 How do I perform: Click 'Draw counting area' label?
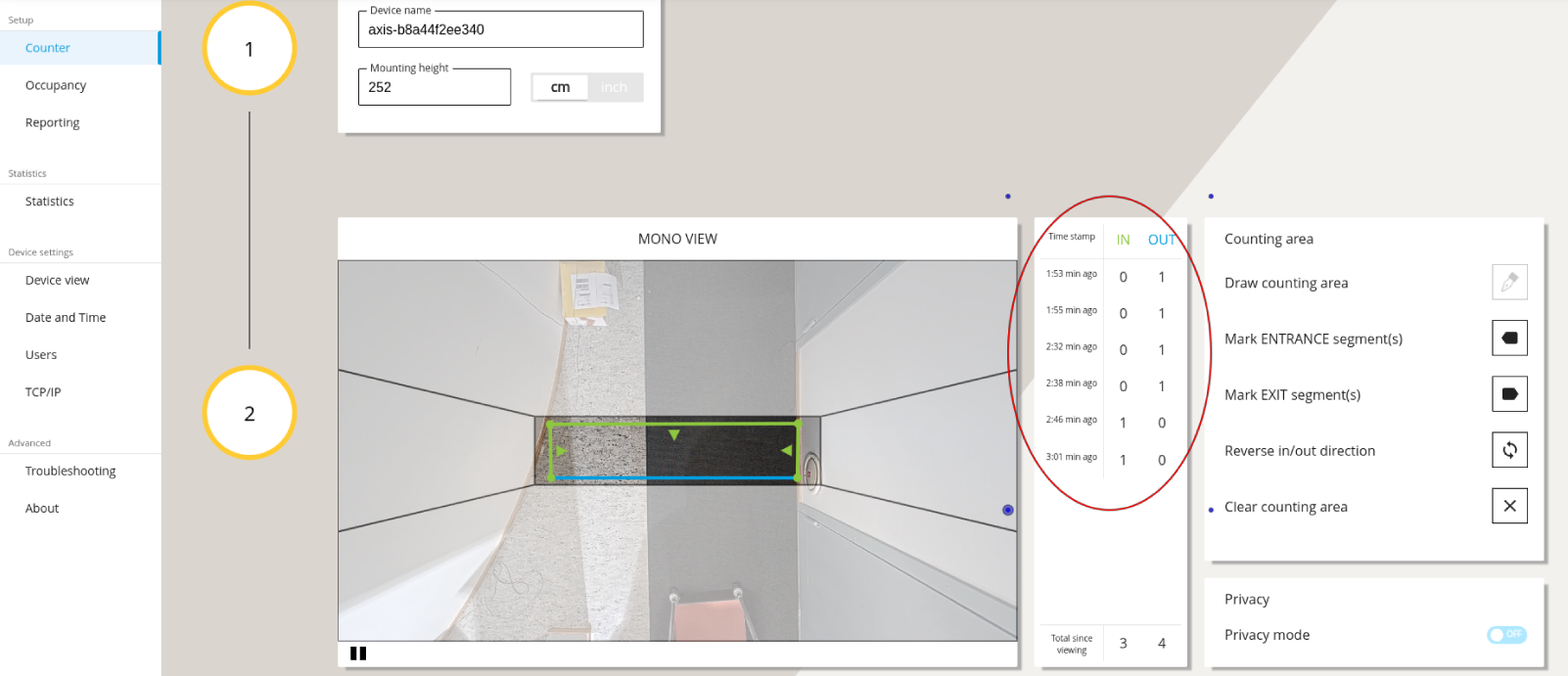[x=1286, y=283]
